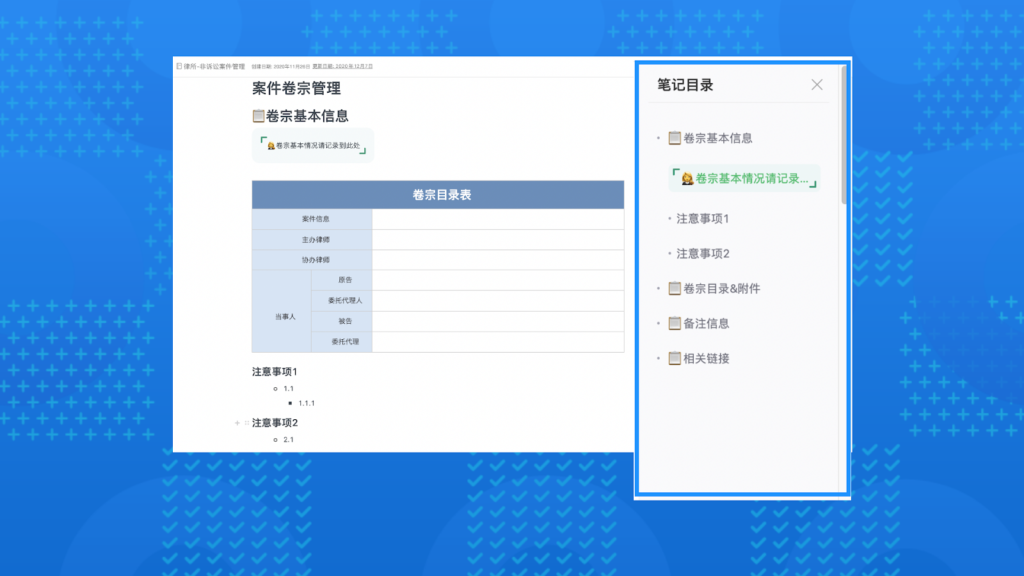Click the 1.1 bullet item

tap(288, 389)
